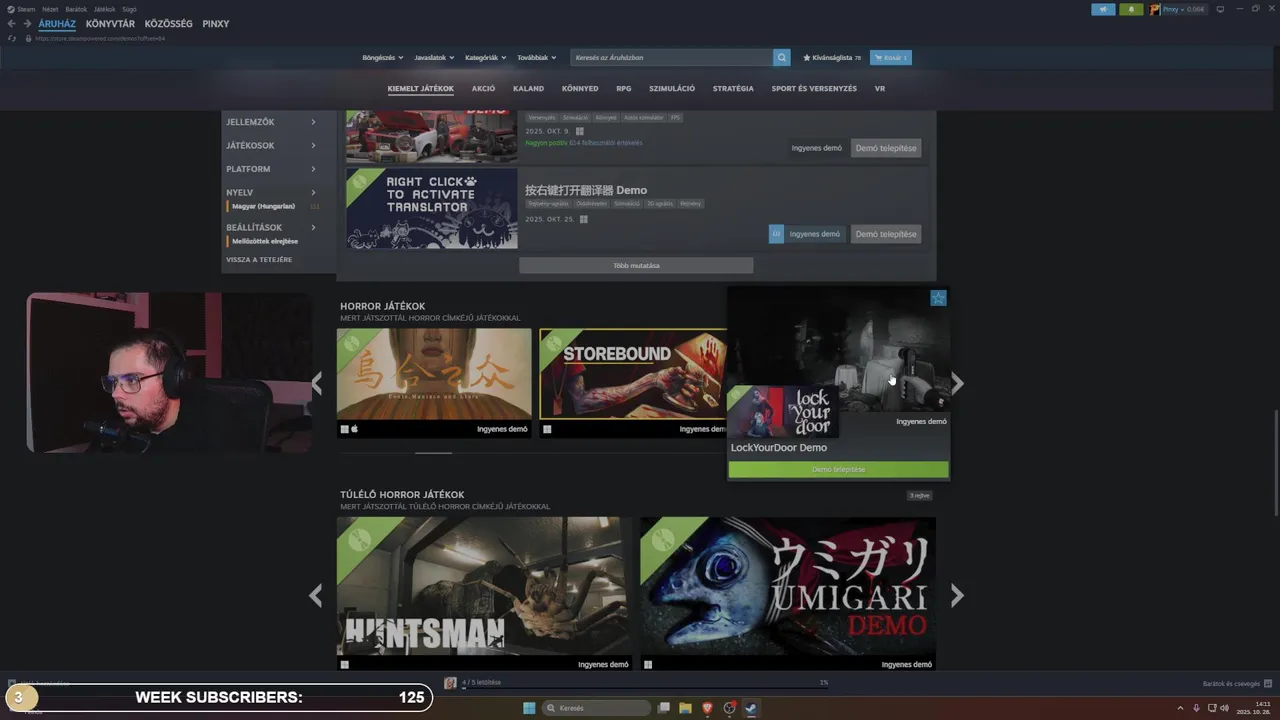Open the LockYourDoor Demo title

779,448
